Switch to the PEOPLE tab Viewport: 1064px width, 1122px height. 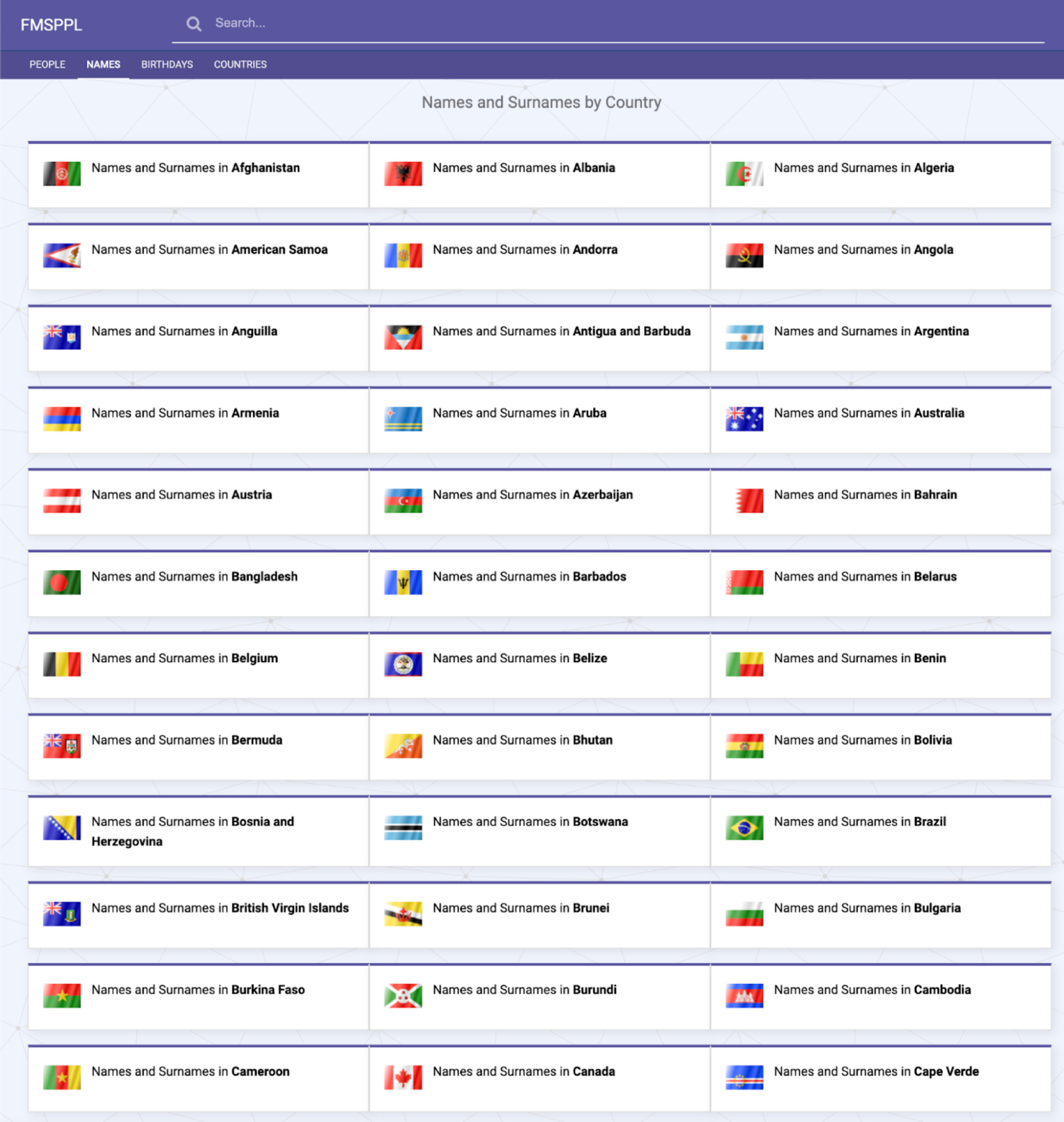48,64
